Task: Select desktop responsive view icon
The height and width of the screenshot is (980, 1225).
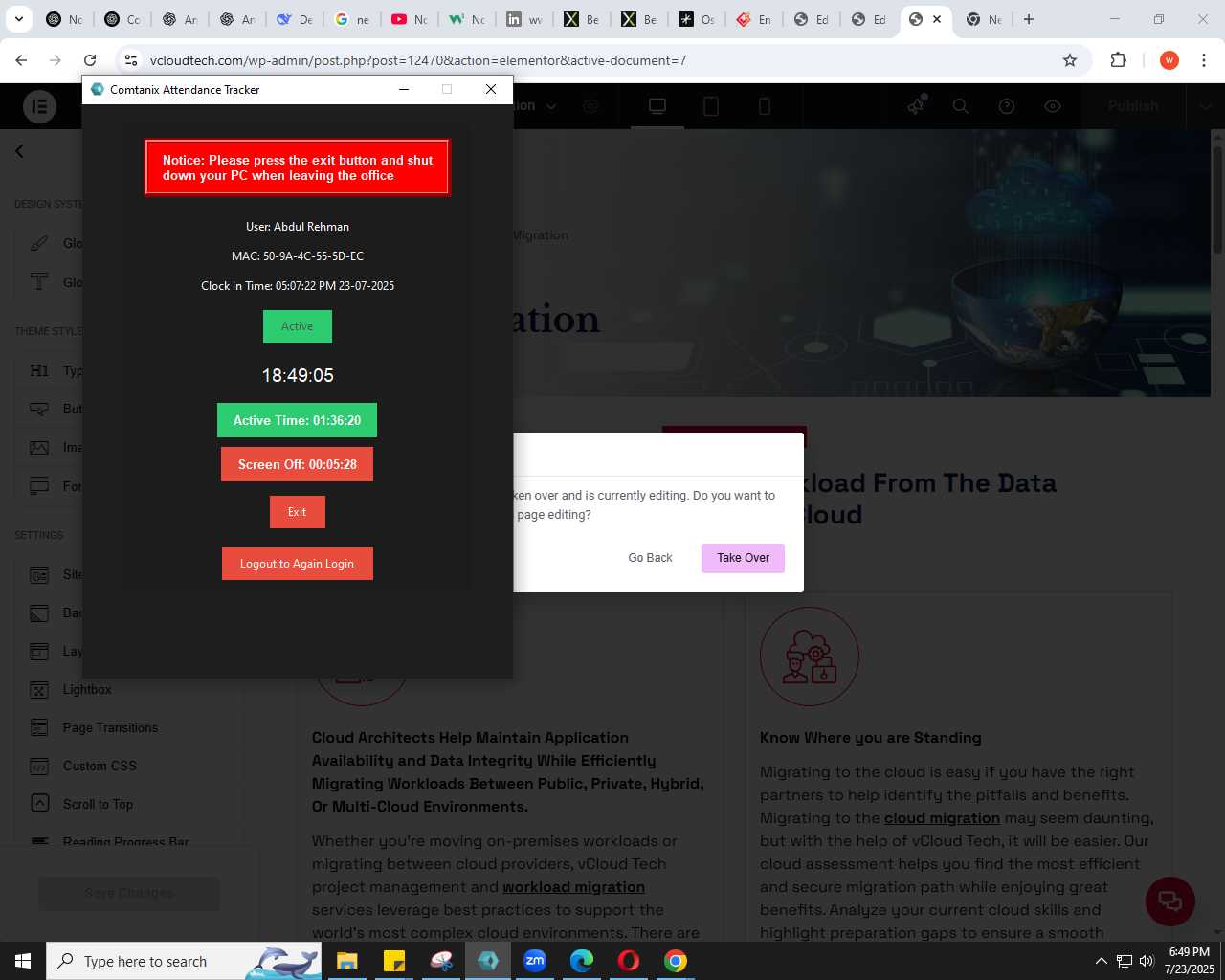Action: [x=657, y=106]
